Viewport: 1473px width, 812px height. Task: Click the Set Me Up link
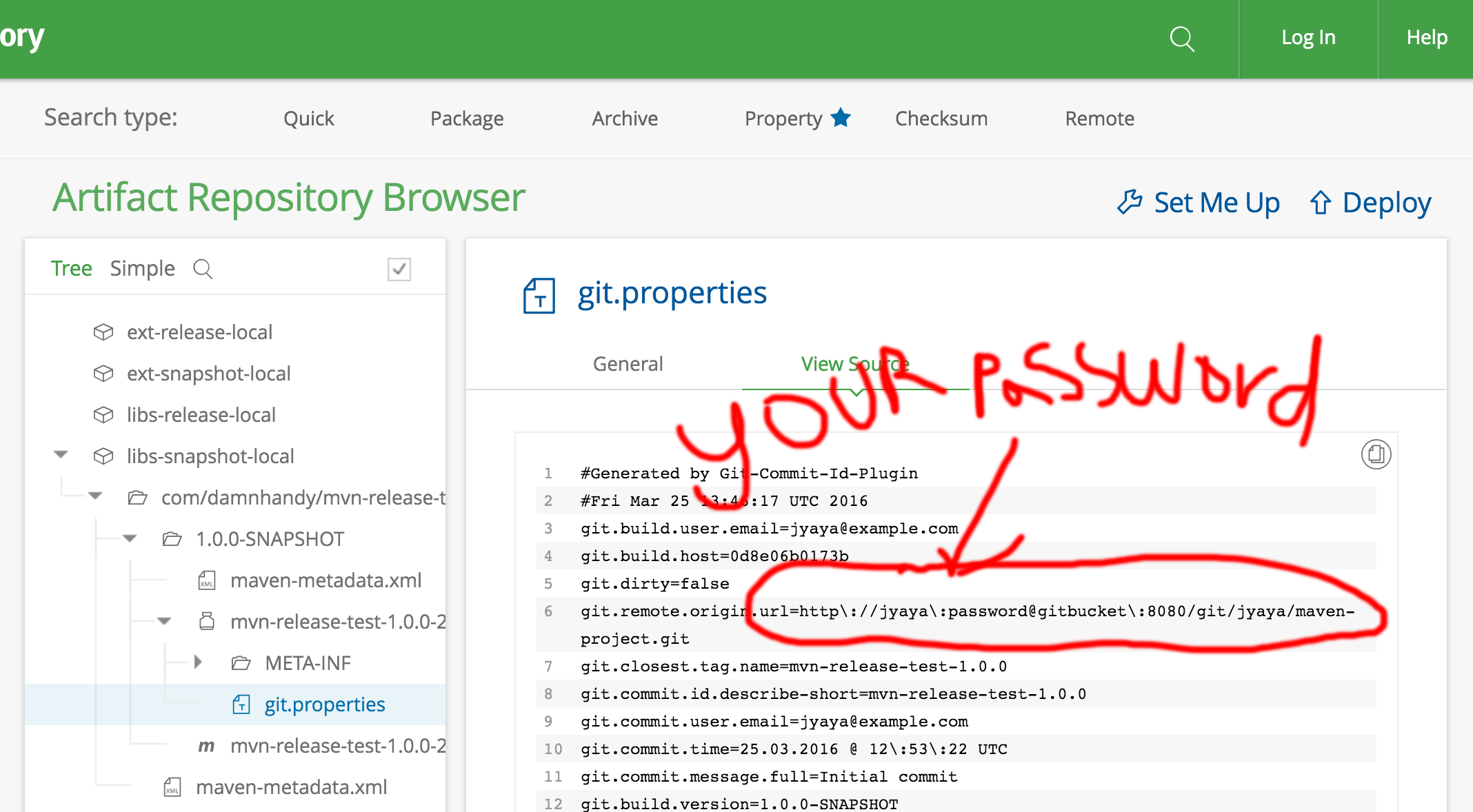1216,203
